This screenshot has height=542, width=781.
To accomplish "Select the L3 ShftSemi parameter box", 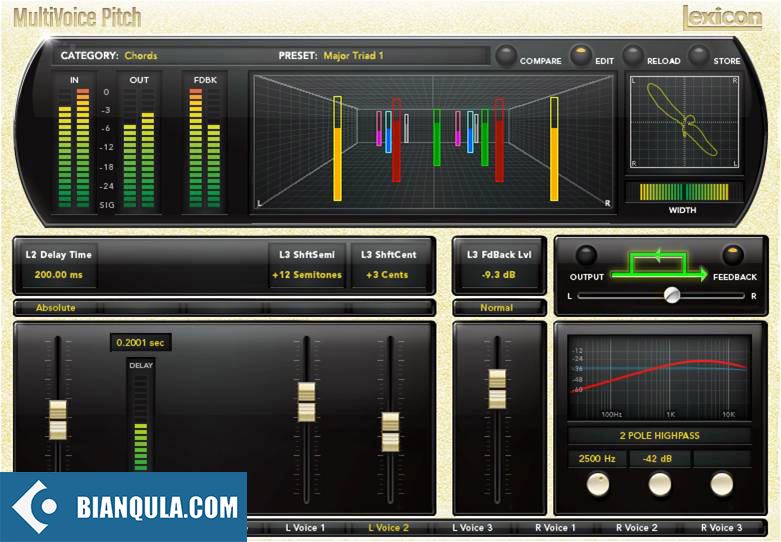I will tap(307, 265).
